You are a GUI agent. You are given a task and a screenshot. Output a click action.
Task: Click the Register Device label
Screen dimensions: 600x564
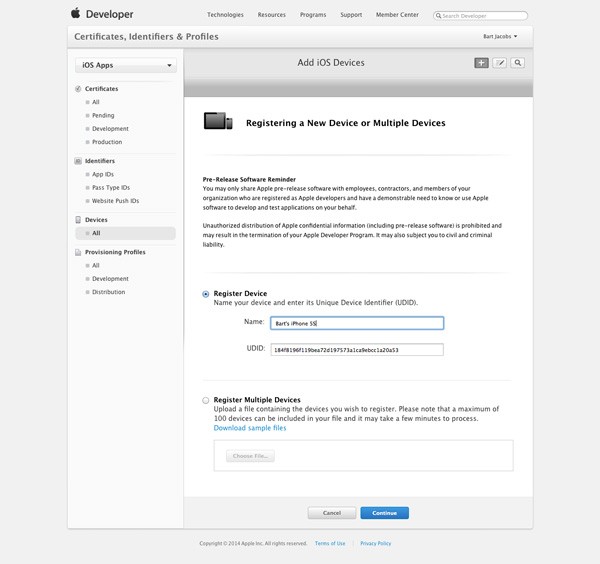pos(240,293)
